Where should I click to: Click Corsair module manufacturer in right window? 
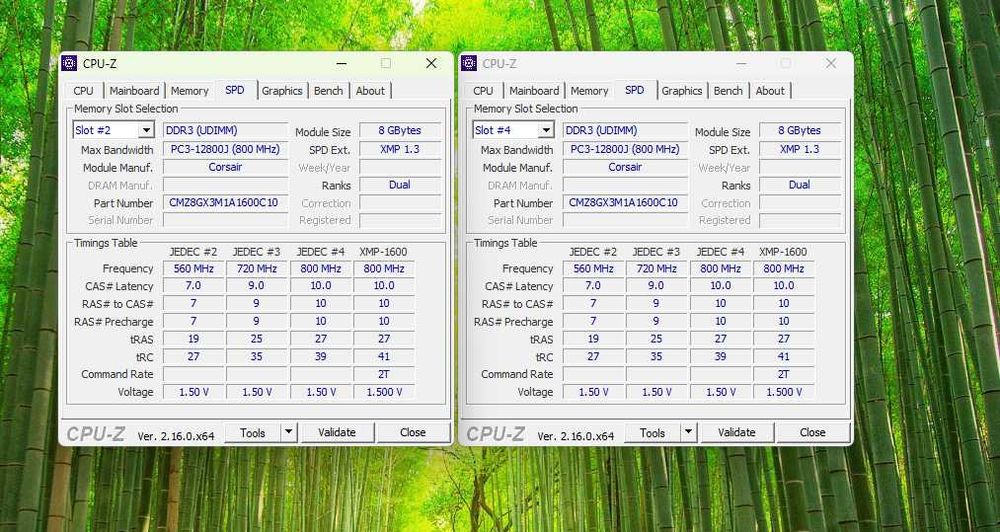(x=625, y=167)
